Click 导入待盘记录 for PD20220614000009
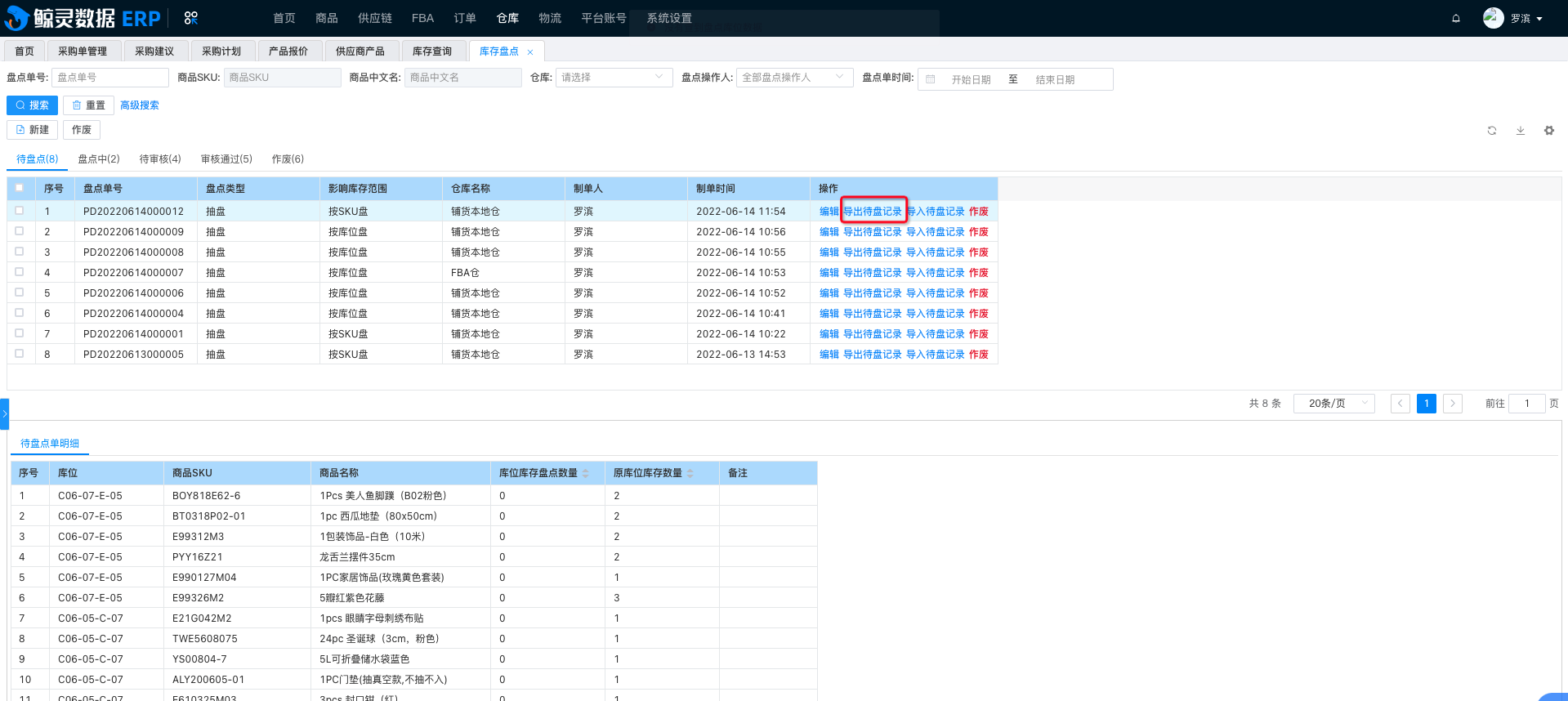This screenshot has width=1568, height=701. tap(936, 232)
